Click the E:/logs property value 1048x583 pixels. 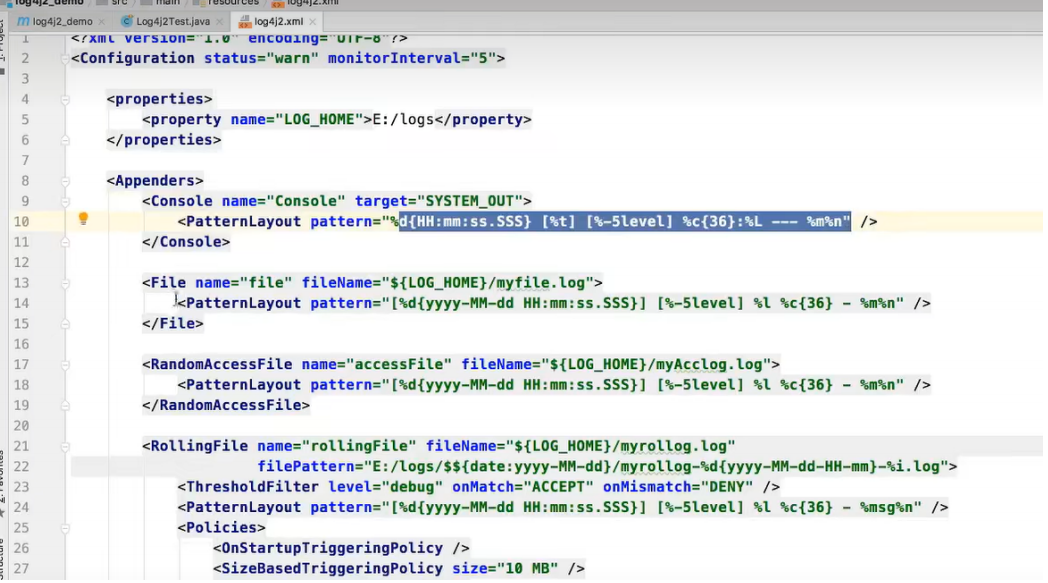tap(403, 120)
